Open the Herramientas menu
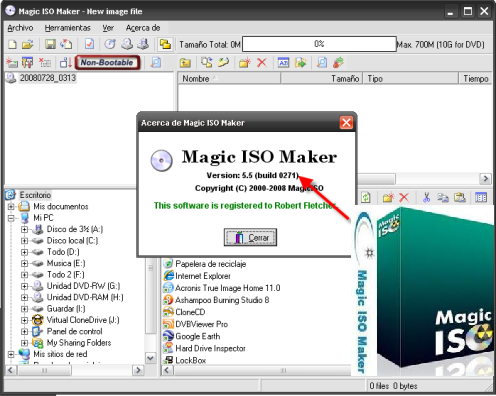This screenshot has height=396, width=496. tap(68, 28)
